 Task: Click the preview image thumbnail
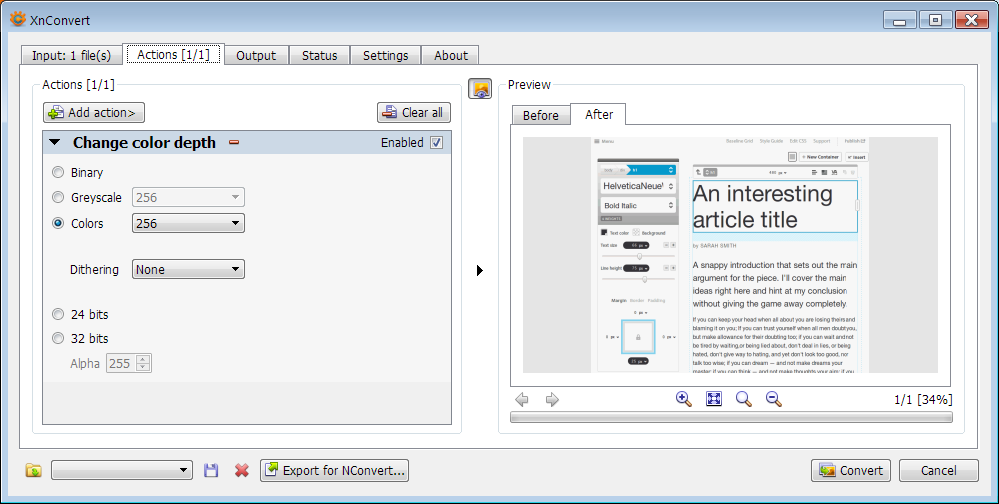[x=730, y=255]
